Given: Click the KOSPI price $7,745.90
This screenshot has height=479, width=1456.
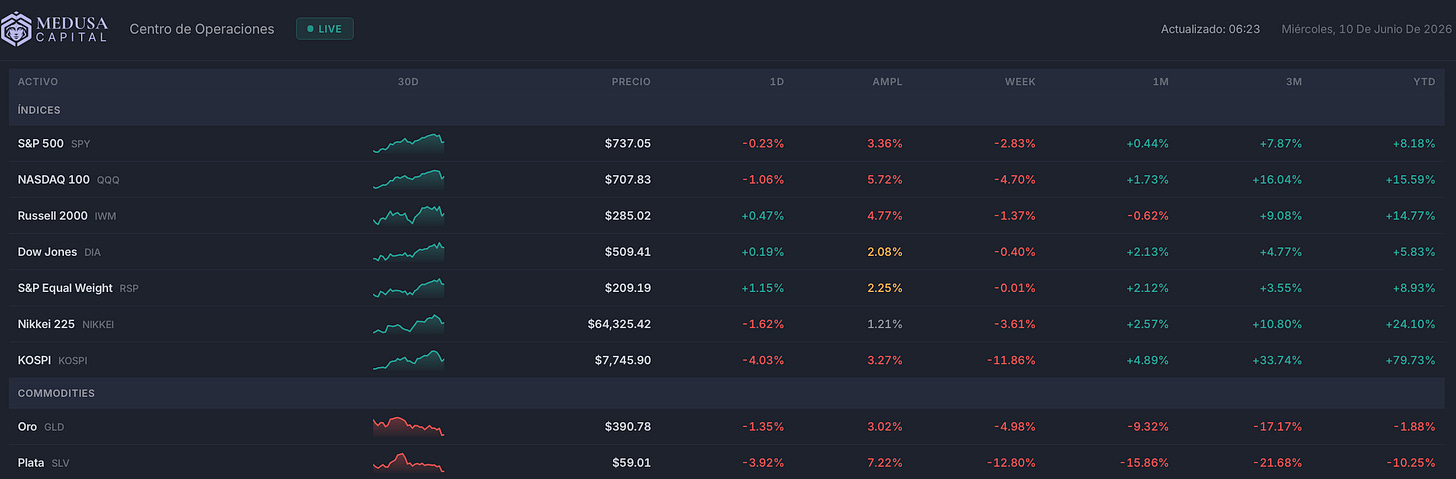Looking at the screenshot, I should 623,360.
